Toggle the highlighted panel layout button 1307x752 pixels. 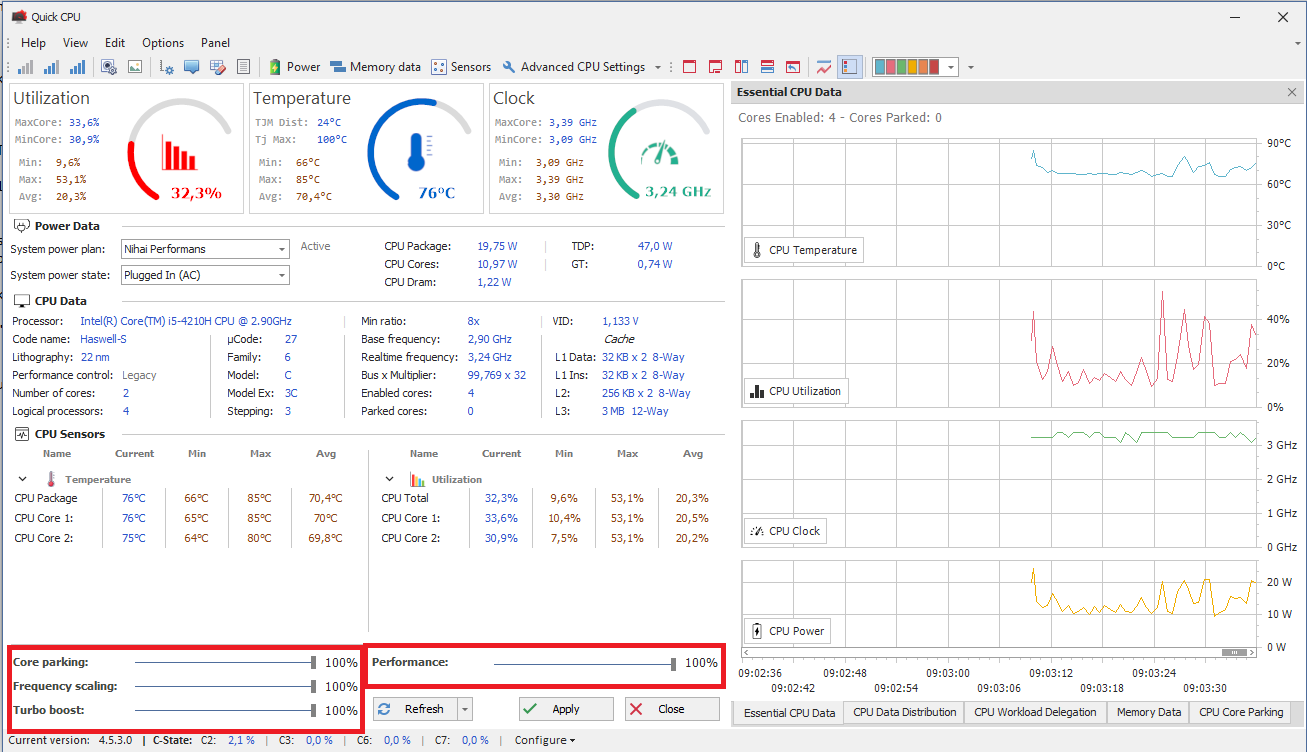pyautogui.click(x=849, y=67)
